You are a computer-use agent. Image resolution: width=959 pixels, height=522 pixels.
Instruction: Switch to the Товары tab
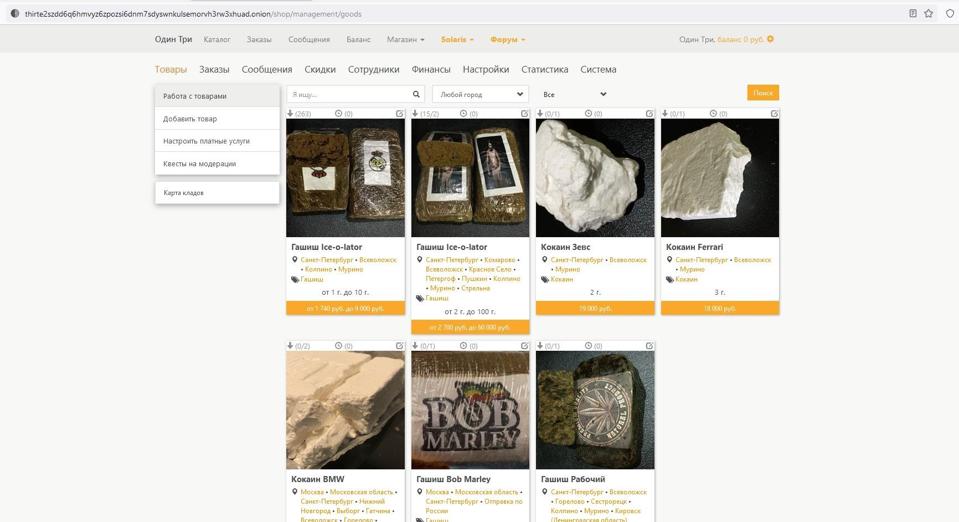pos(171,69)
